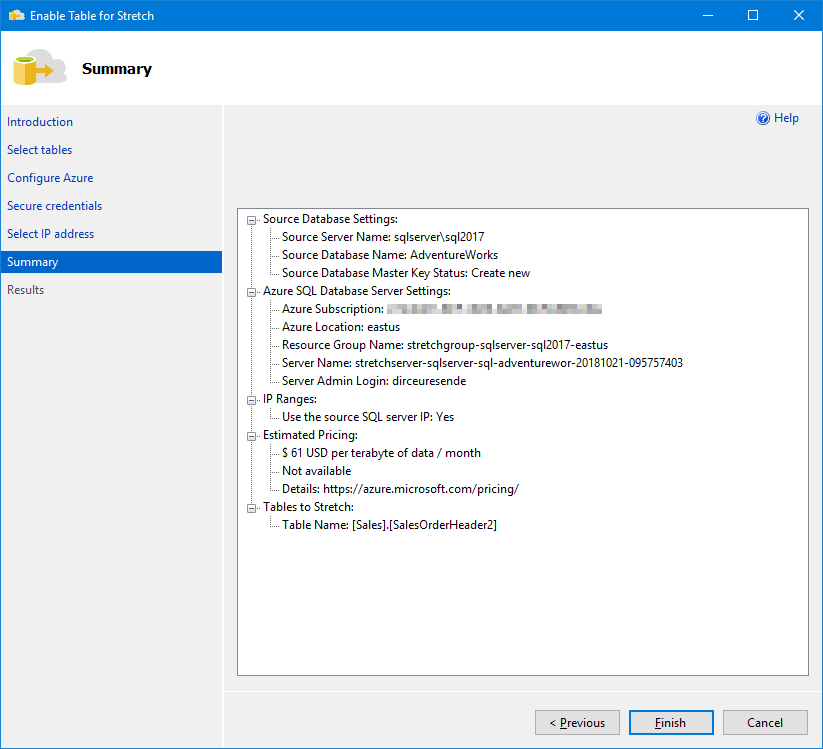Select the Estimated Pricing label
The height and width of the screenshot is (749, 823).
(310, 435)
